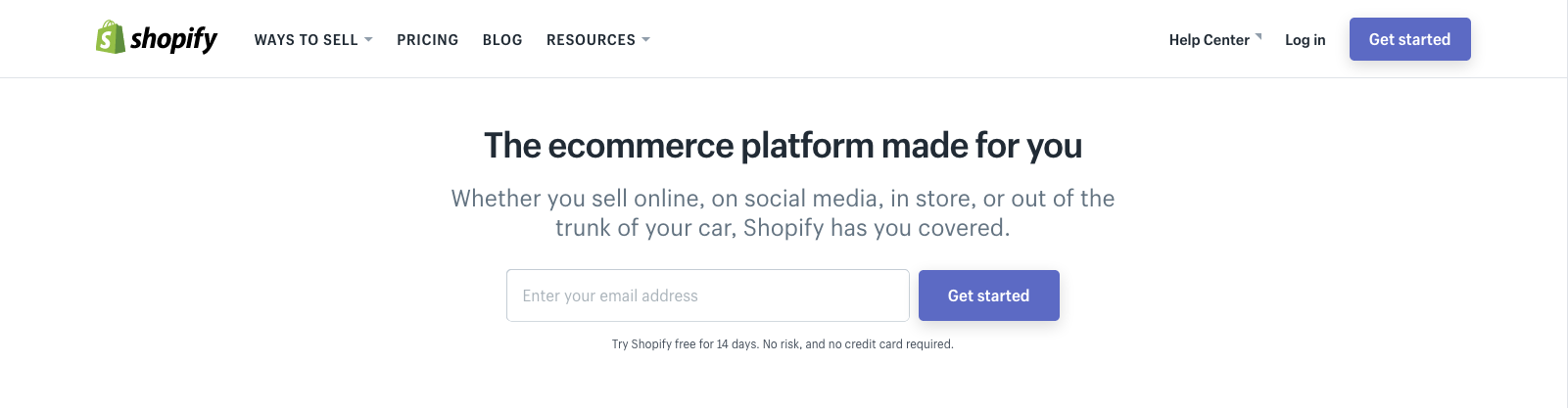Go to the Pricing page
This screenshot has height=408, width=1568.
point(427,40)
